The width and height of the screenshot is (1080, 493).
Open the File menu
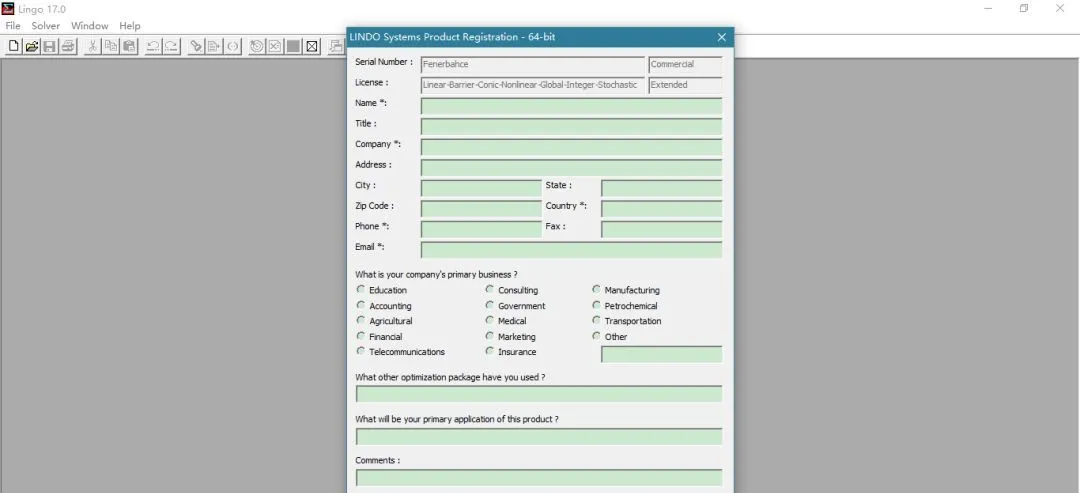pyautogui.click(x=13, y=25)
